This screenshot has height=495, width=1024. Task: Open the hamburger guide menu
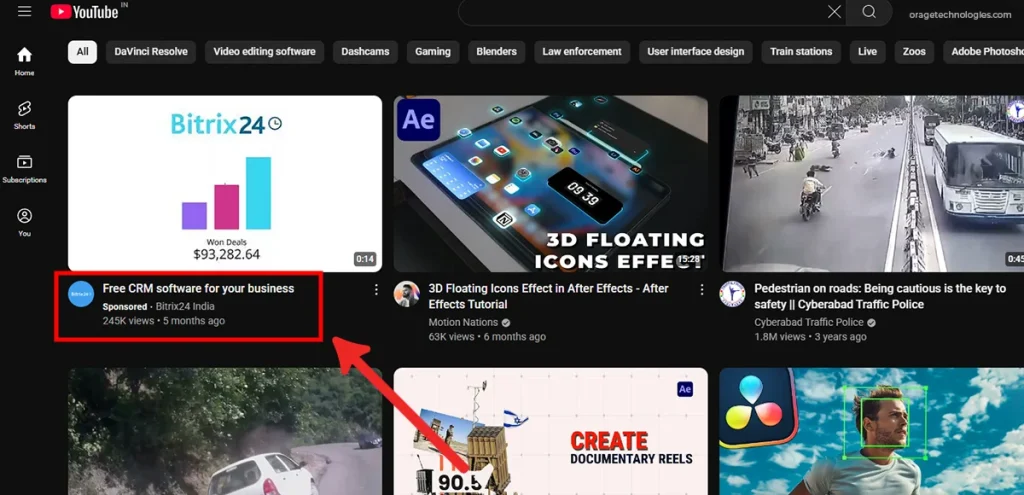[x=25, y=11]
